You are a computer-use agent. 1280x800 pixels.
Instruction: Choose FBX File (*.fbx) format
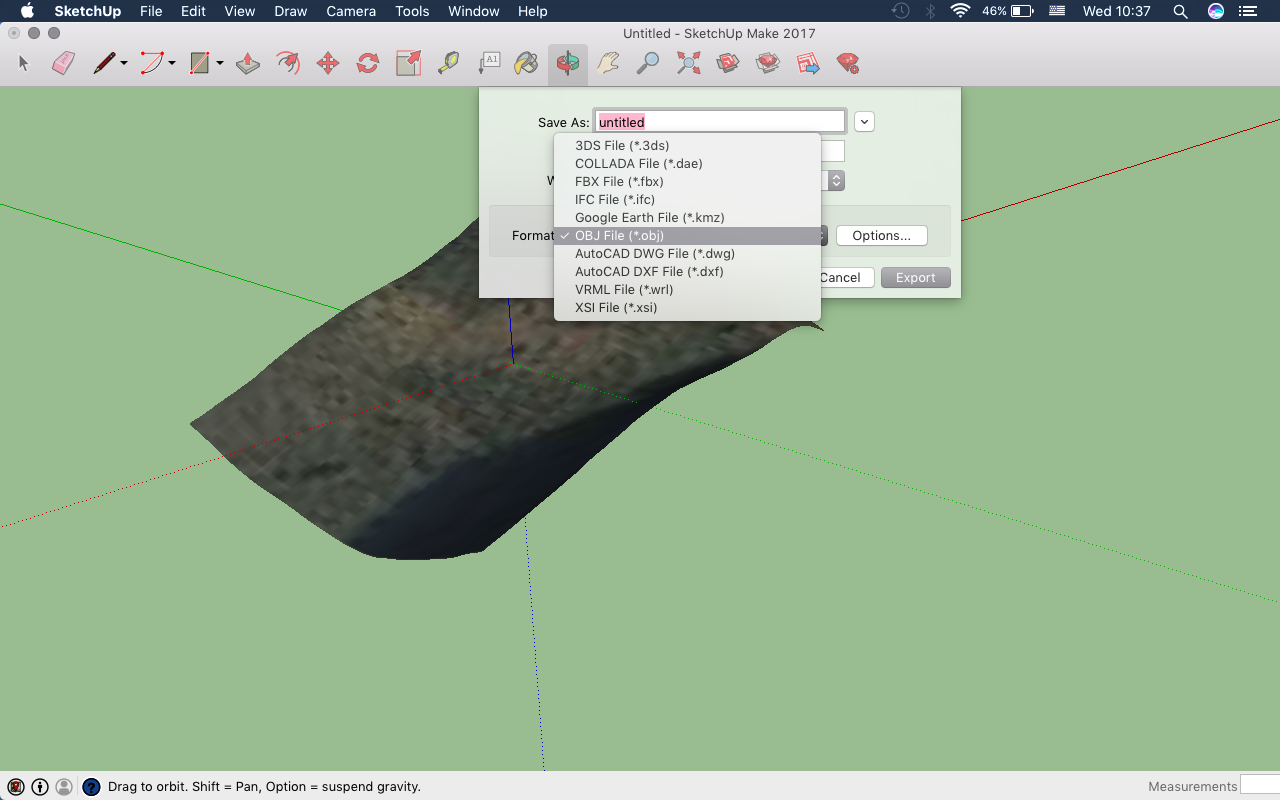coord(687,182)
